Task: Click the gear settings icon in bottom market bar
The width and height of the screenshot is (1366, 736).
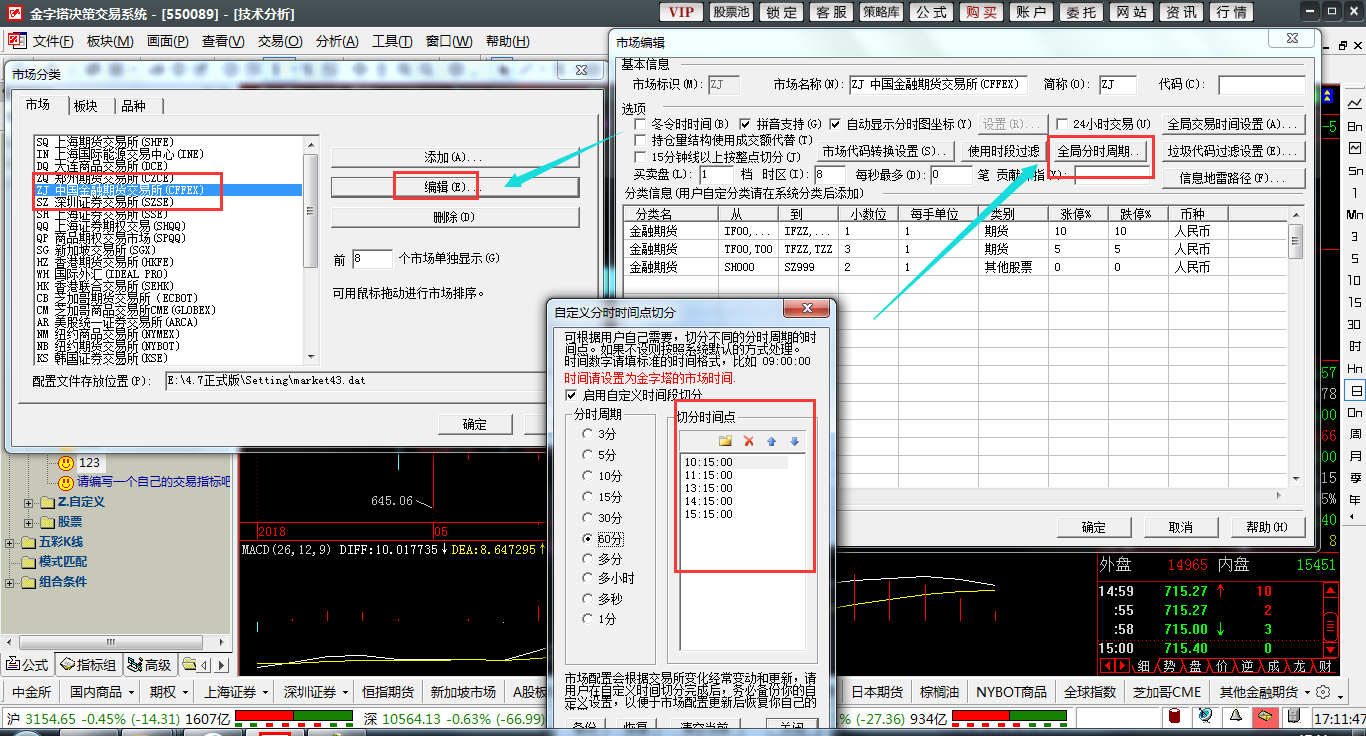Action: 1324,692
